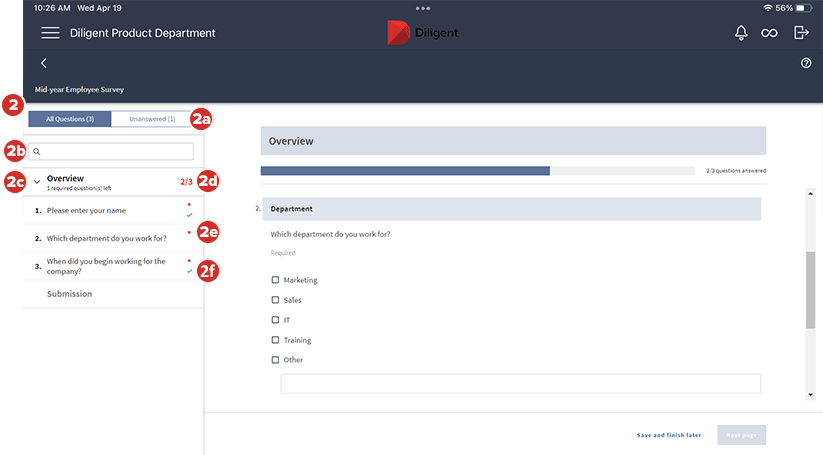This screenshot has height=455, width=823.
Task: Click the Diligent logo
Action: [424, 33]
